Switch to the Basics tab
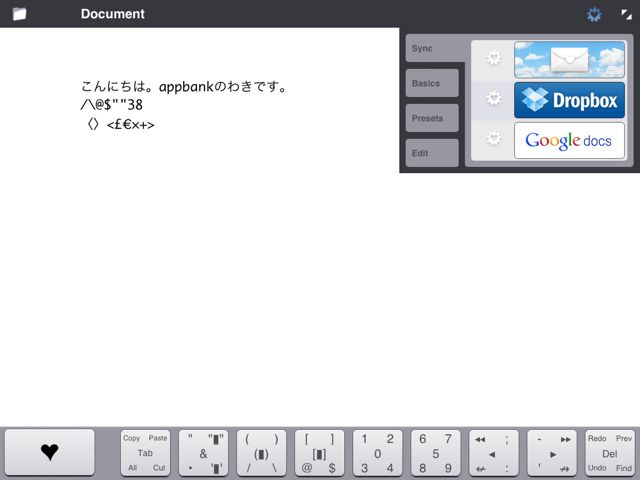This screenshot has height=480, width=640. (x=432, y=83)
